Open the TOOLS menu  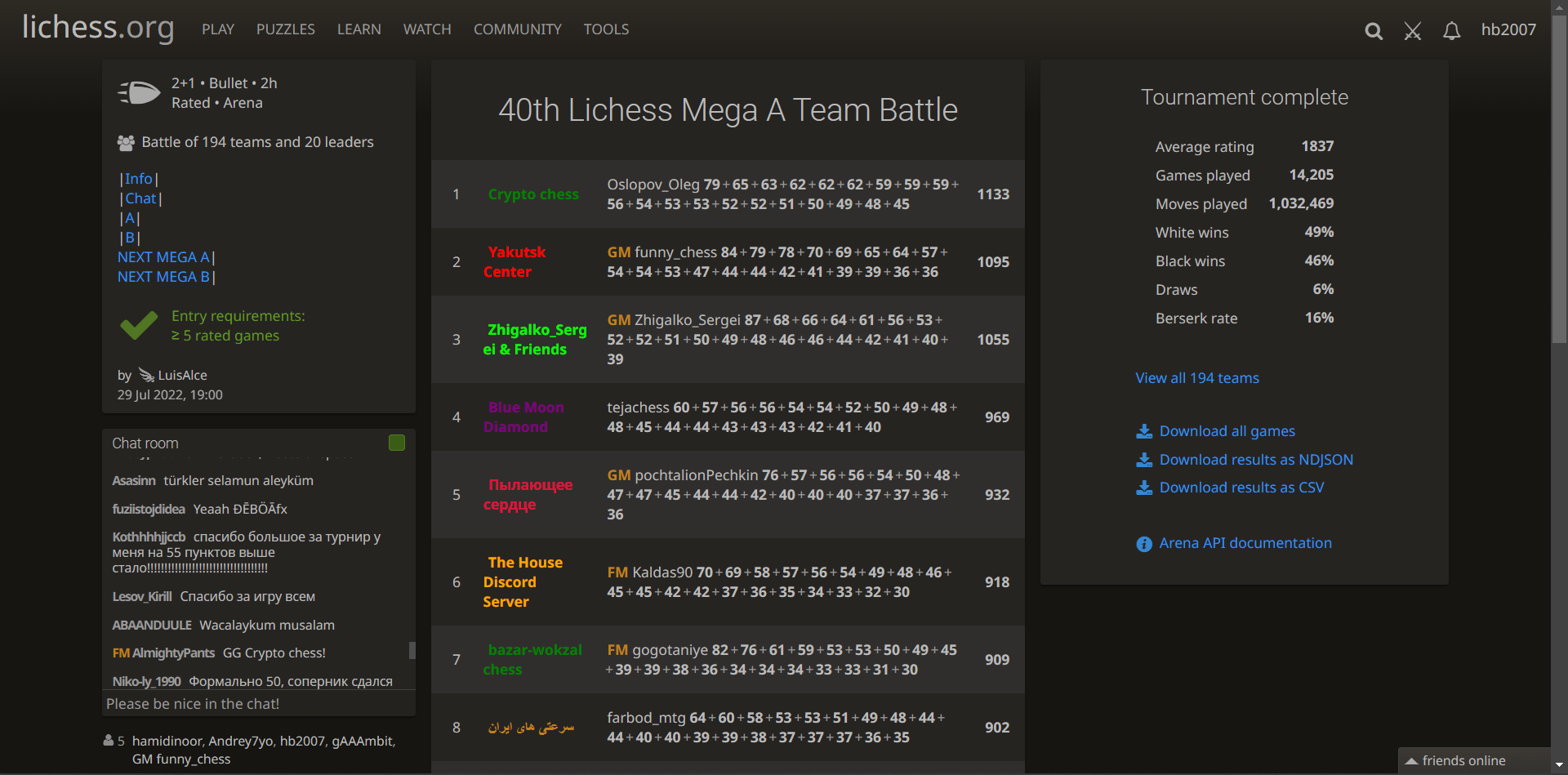(x=606, y=29)
